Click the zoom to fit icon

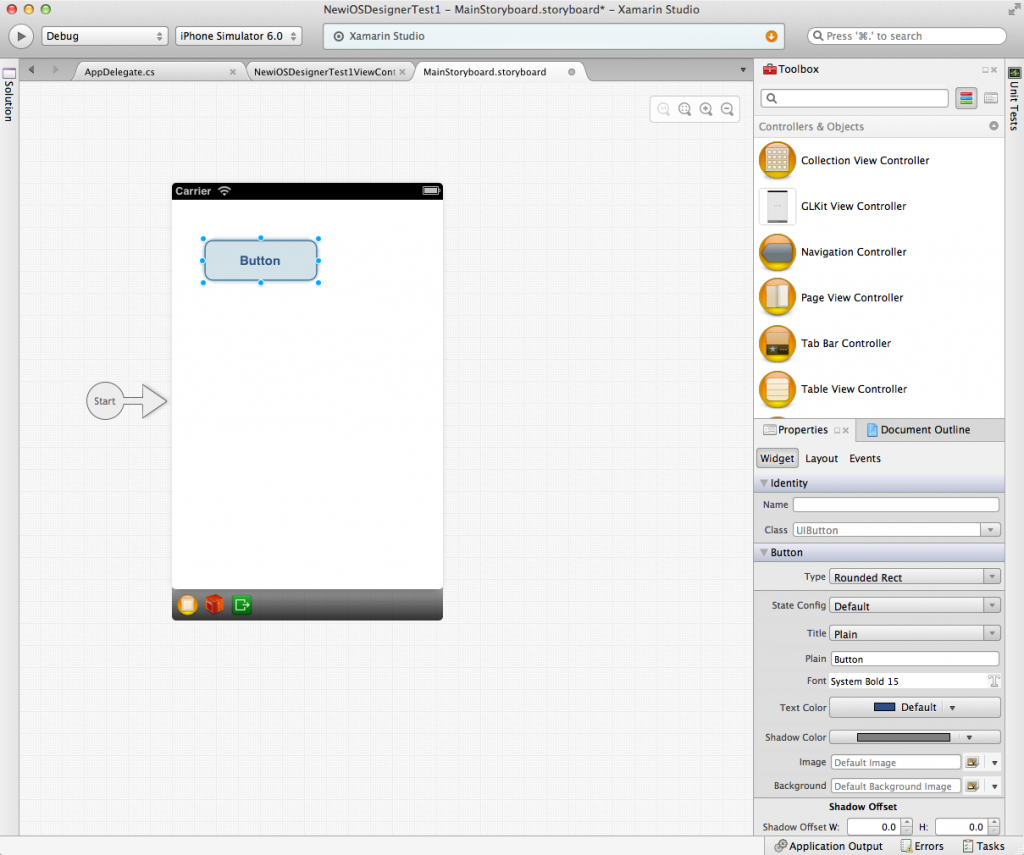684,109
